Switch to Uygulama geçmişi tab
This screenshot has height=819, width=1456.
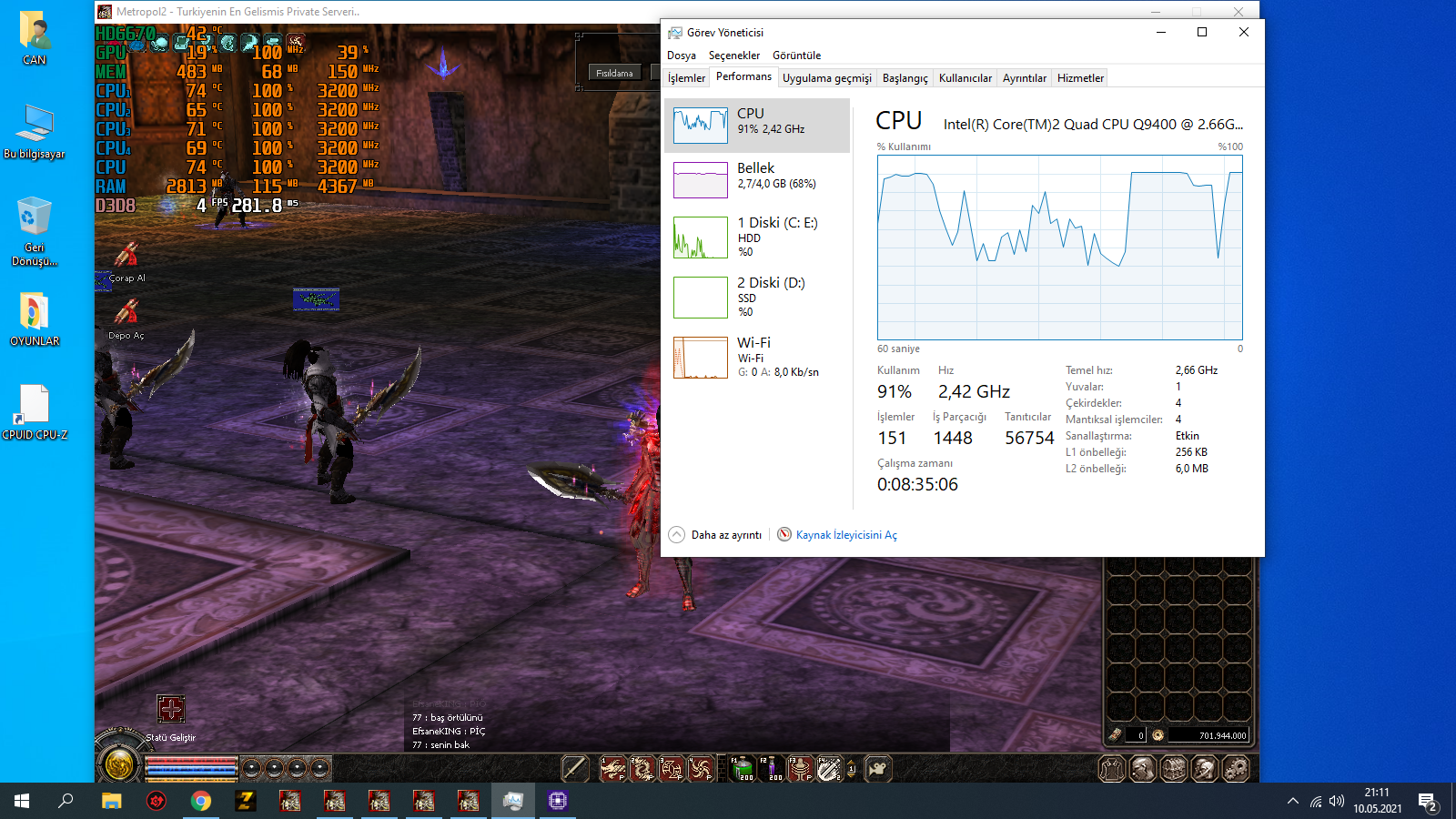tap(827, 78)
